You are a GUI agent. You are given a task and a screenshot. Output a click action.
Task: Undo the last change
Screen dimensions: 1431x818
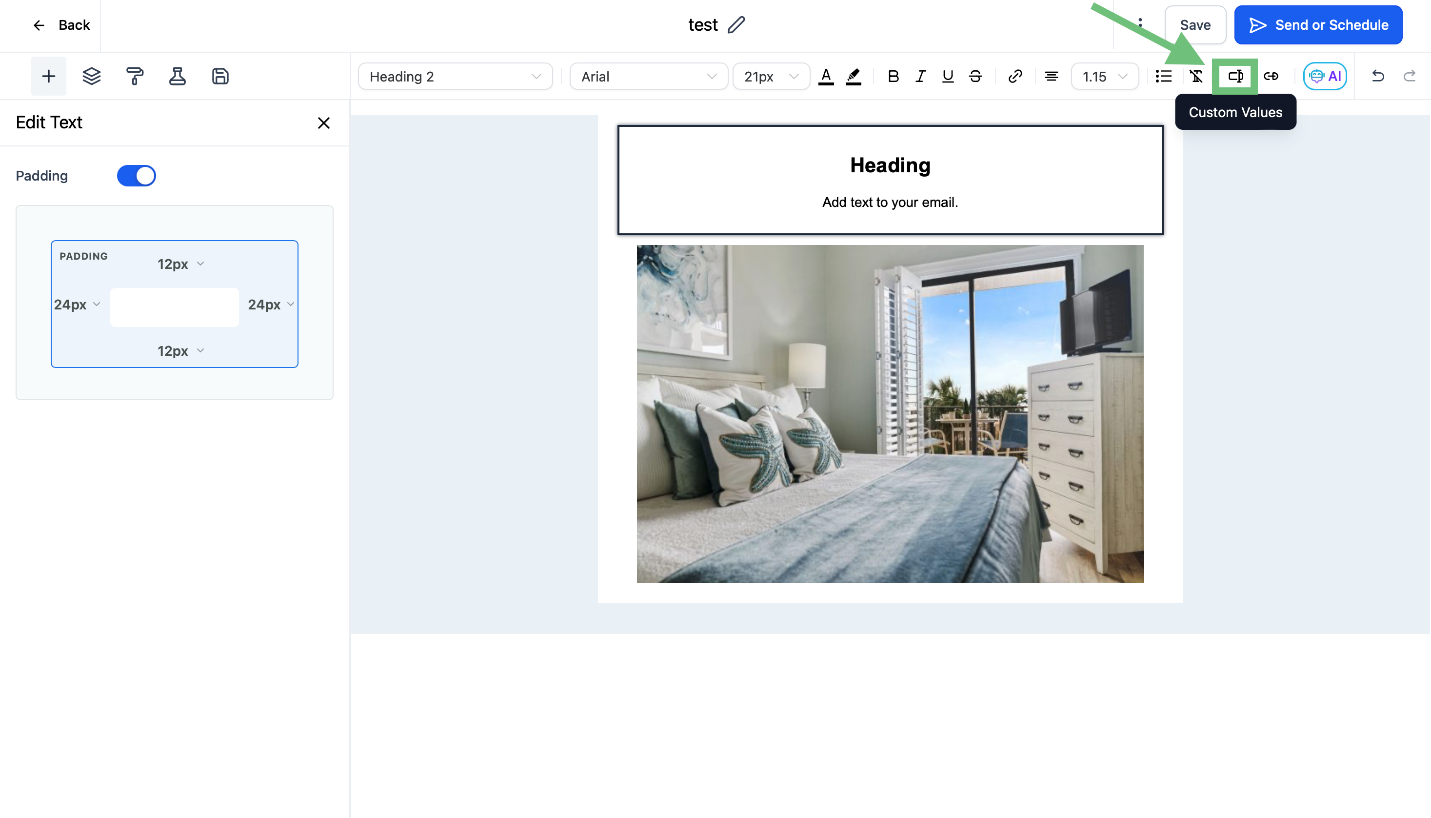[x=1378, y=76]
